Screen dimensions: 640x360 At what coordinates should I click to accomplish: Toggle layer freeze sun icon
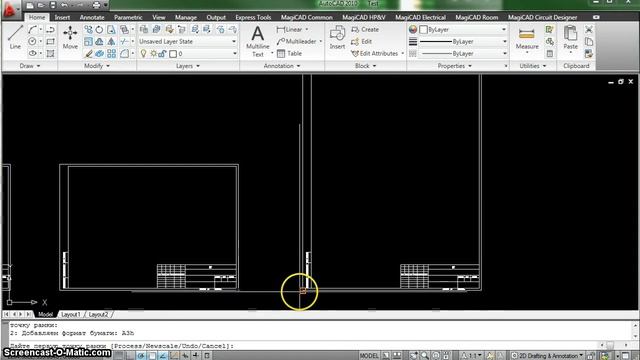pyautogui.click(x=153, y=53)
